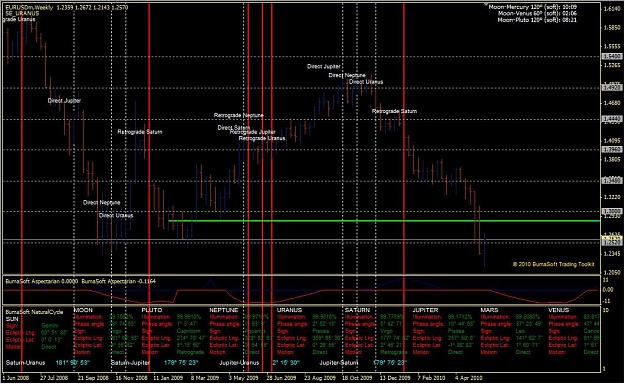The width and height of the screenshot is (625, 384).
Task: Click the 1.5850 price scale value
Action: [611, 28]
